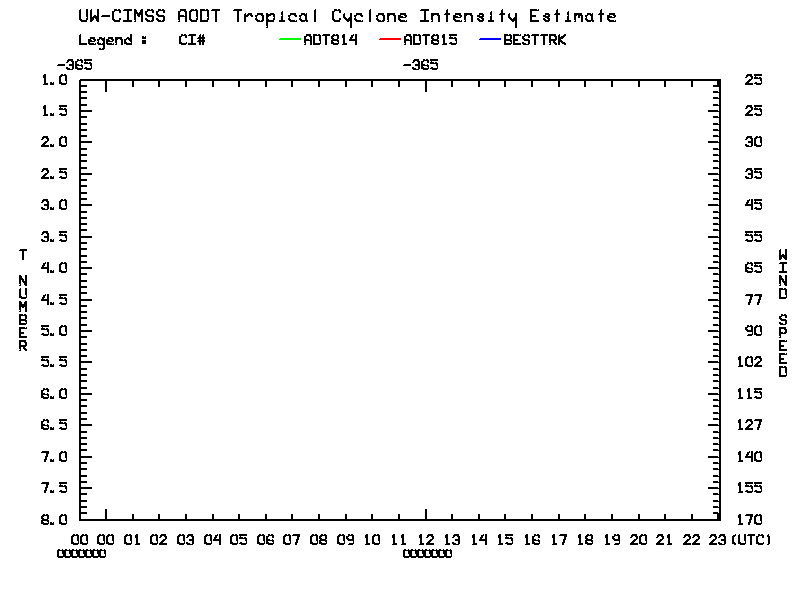Select T number value 4.0 on left axis
800x600 pixels.
coord(55,268)
